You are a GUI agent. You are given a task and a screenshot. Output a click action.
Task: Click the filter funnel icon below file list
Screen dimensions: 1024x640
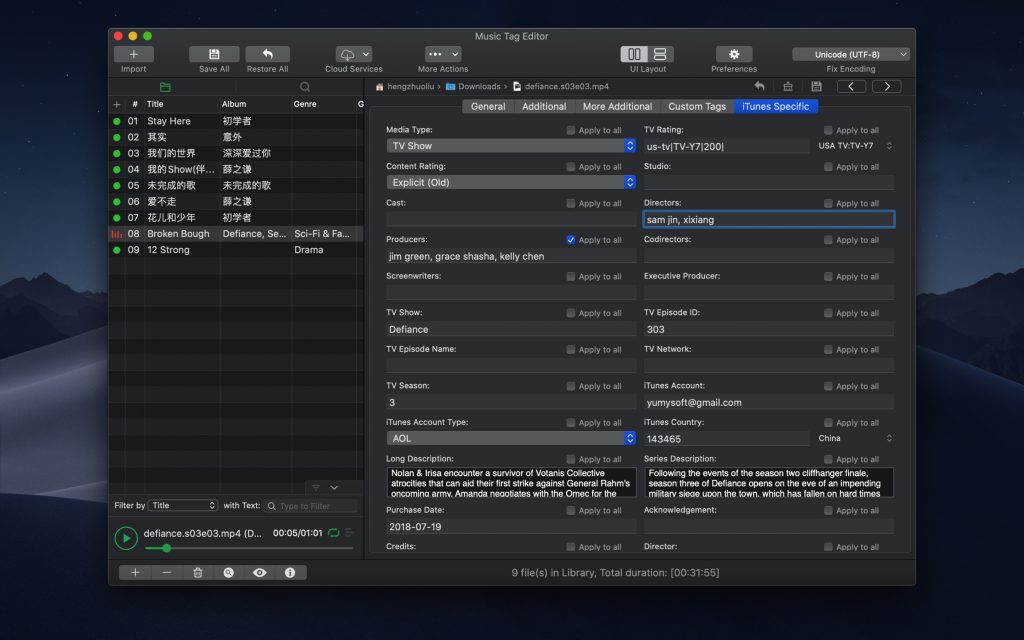[316, 488]
